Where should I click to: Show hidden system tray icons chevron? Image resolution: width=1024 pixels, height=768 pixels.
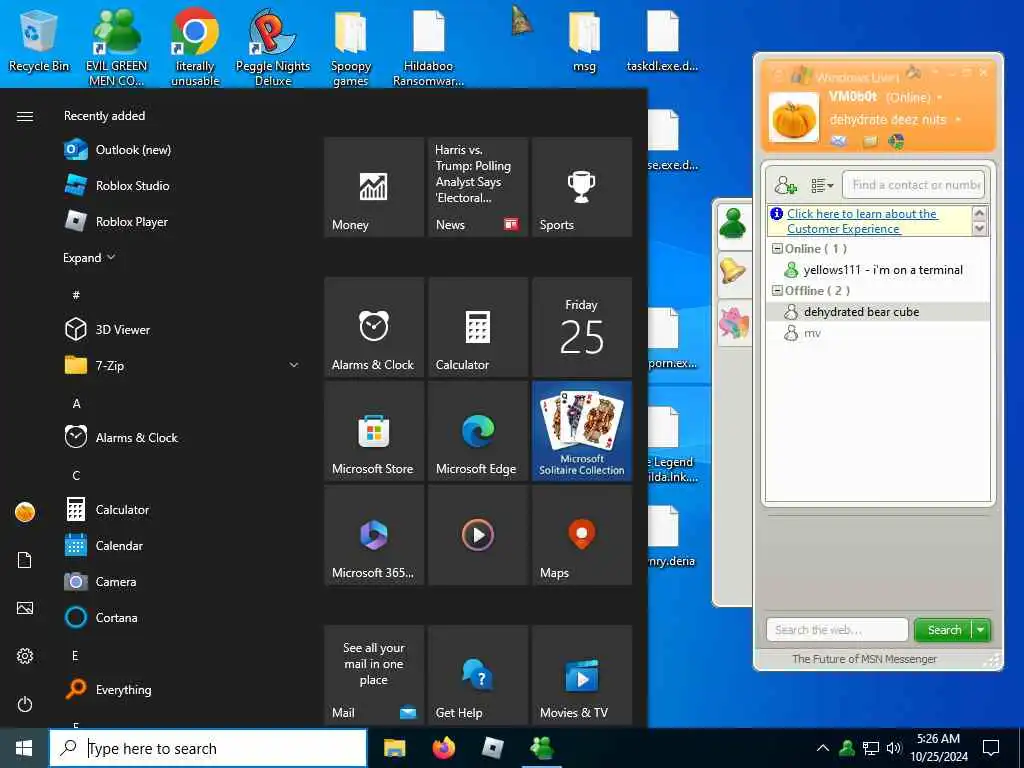823,748
